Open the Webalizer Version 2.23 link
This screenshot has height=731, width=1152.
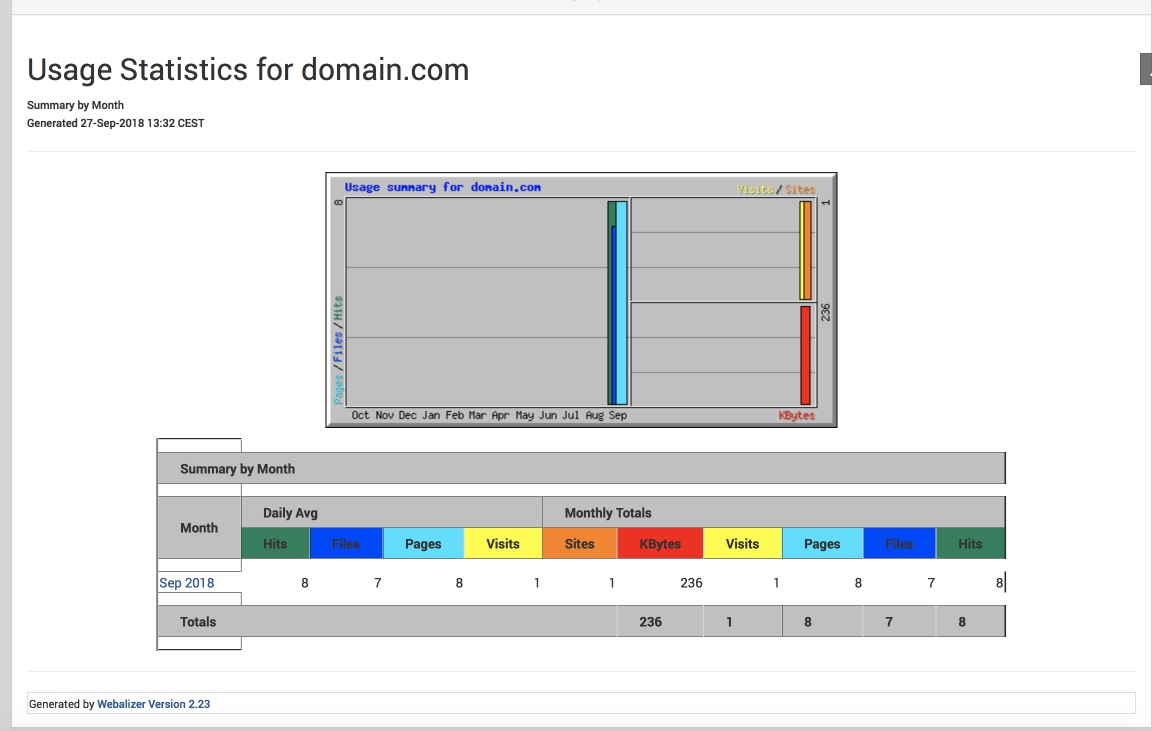153,704
